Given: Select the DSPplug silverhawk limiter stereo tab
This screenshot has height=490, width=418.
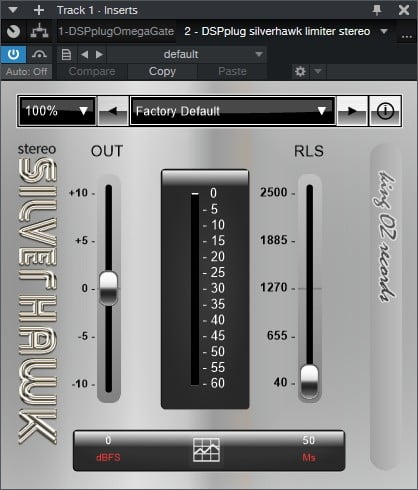Looking at the screenshot, I should [277, 31].
